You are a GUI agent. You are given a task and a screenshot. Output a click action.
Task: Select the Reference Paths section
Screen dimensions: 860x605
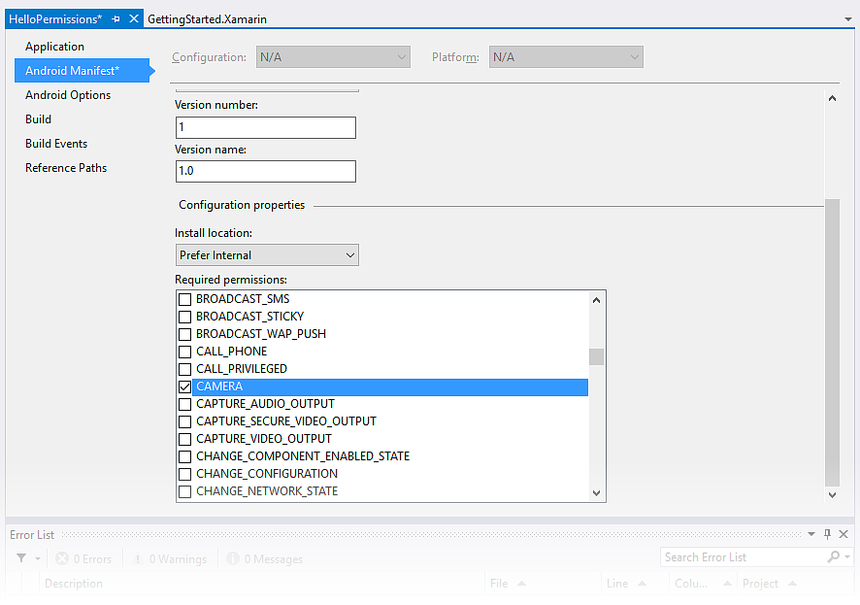66,168
